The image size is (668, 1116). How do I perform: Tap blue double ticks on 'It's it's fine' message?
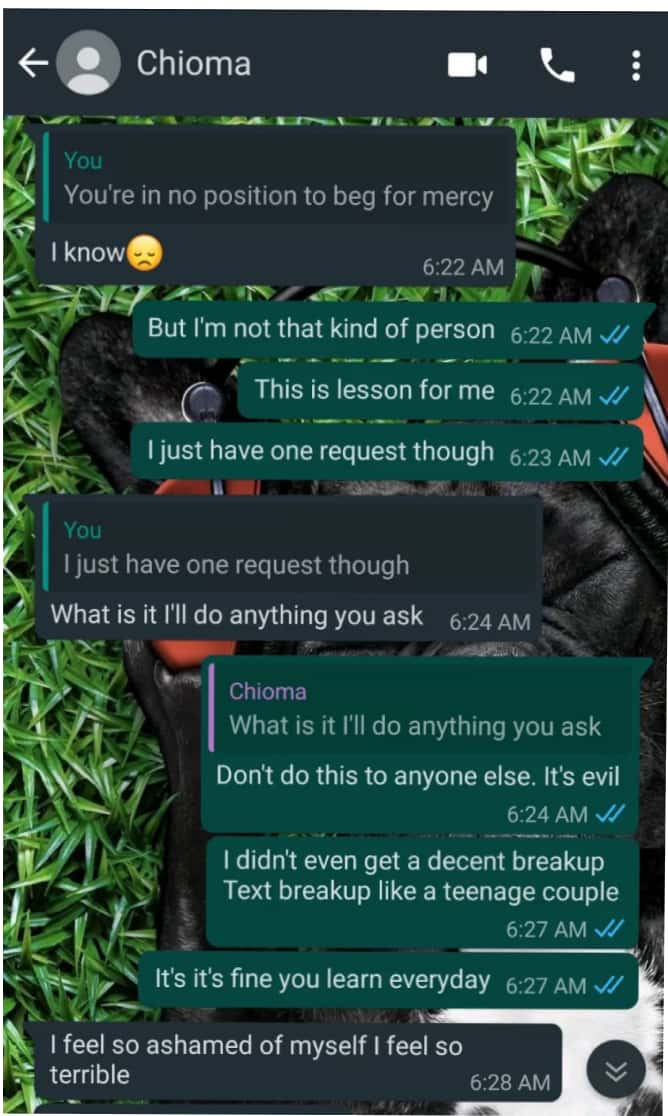pyautogui.click(x=610, y=985)
